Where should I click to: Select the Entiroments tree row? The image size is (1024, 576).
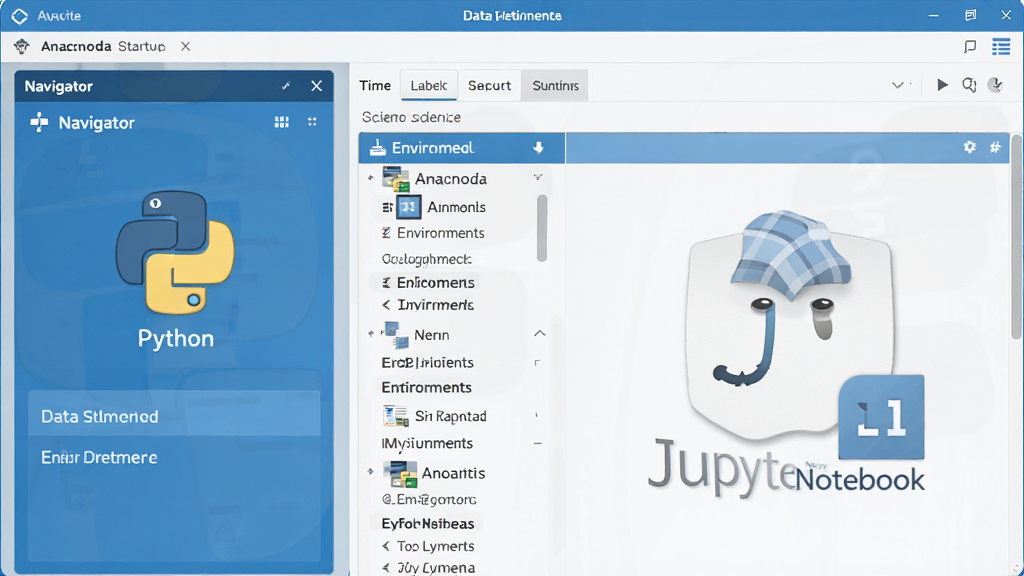426,387
